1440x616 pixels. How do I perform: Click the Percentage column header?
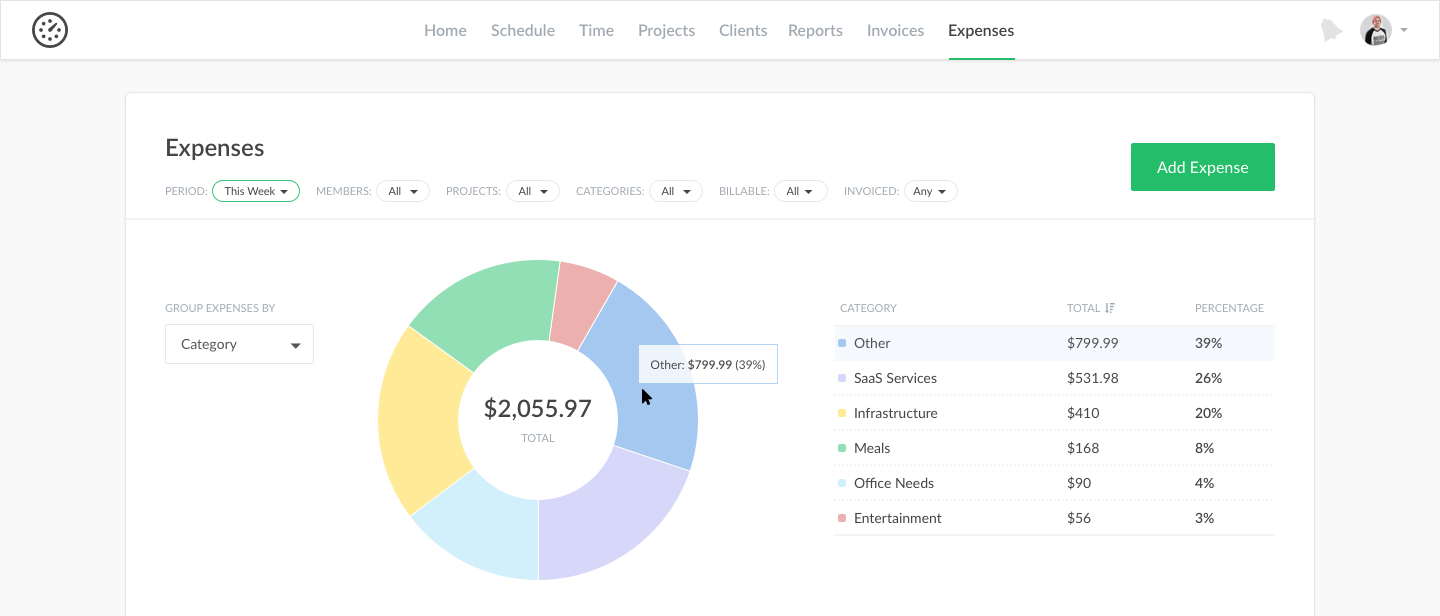[x=1229, y=308]
